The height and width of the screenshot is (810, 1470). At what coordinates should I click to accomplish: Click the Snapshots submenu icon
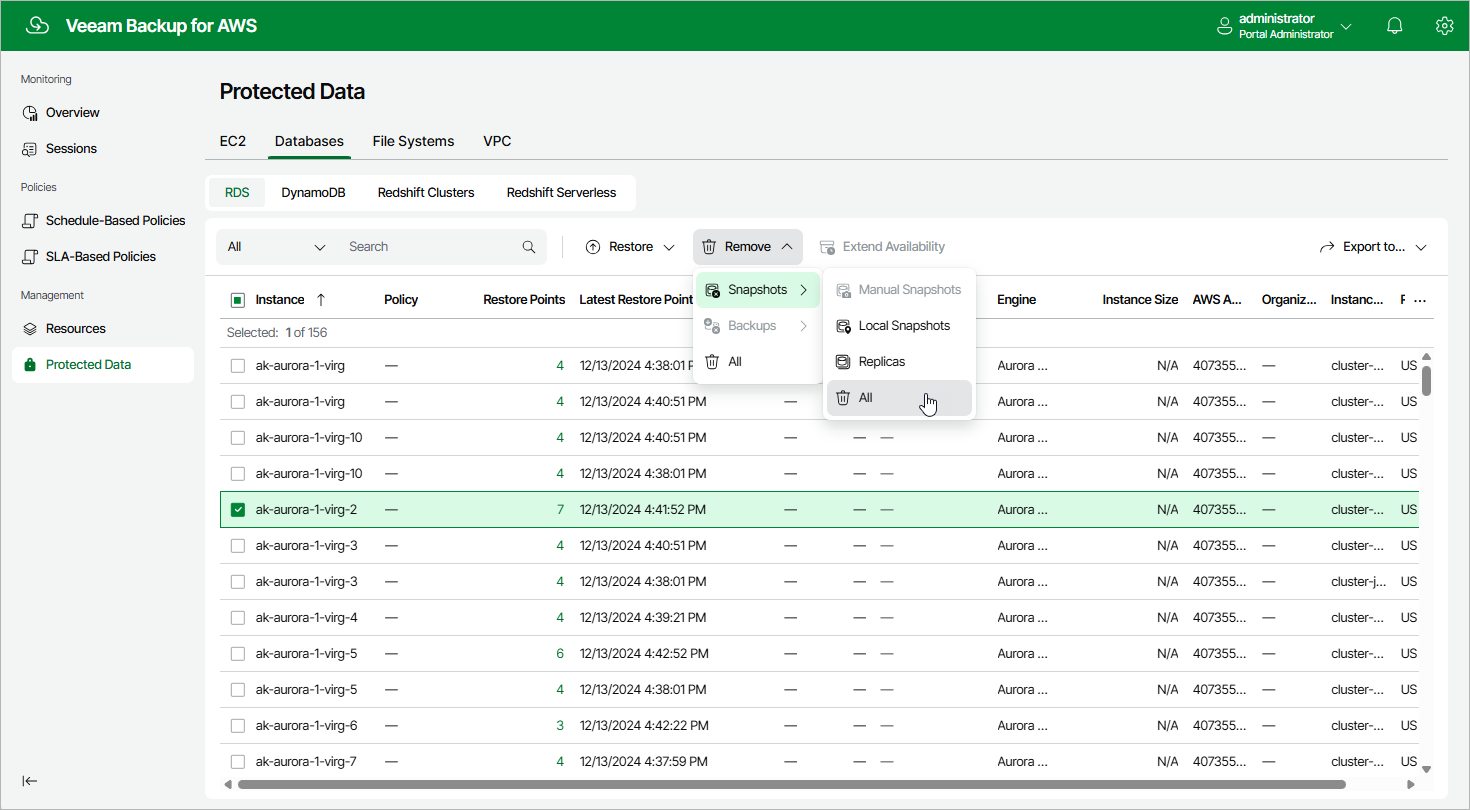click(x=712, y=290)
